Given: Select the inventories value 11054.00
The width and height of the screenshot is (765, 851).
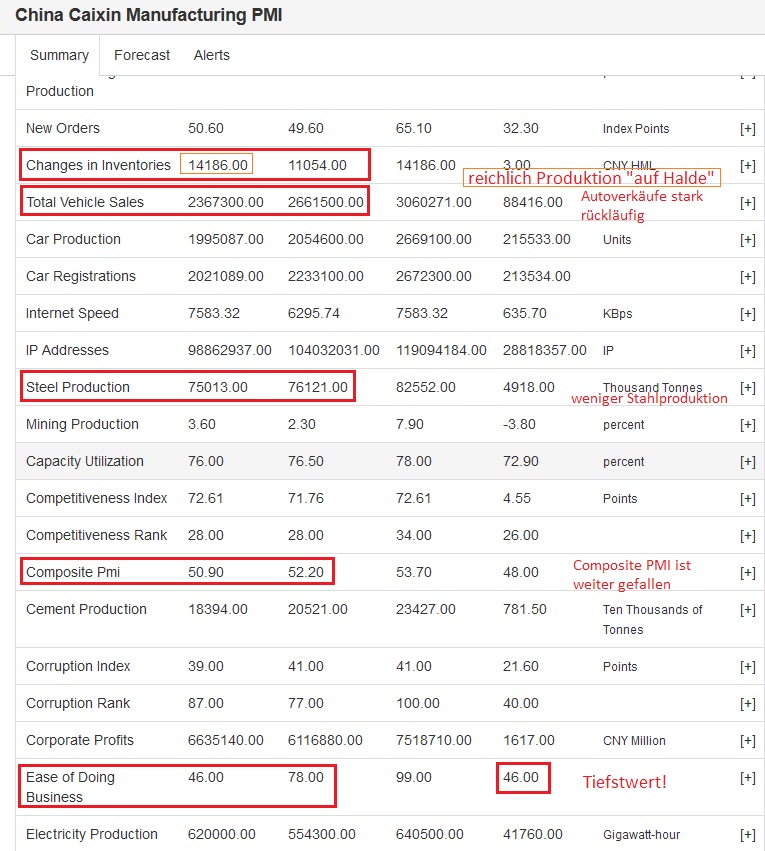Looking at the screenshot, I should (317, 165).
